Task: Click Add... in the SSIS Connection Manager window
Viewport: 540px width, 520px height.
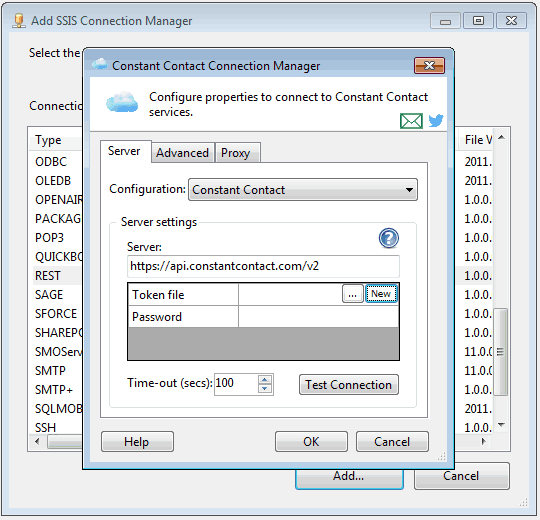Action: 349,478
